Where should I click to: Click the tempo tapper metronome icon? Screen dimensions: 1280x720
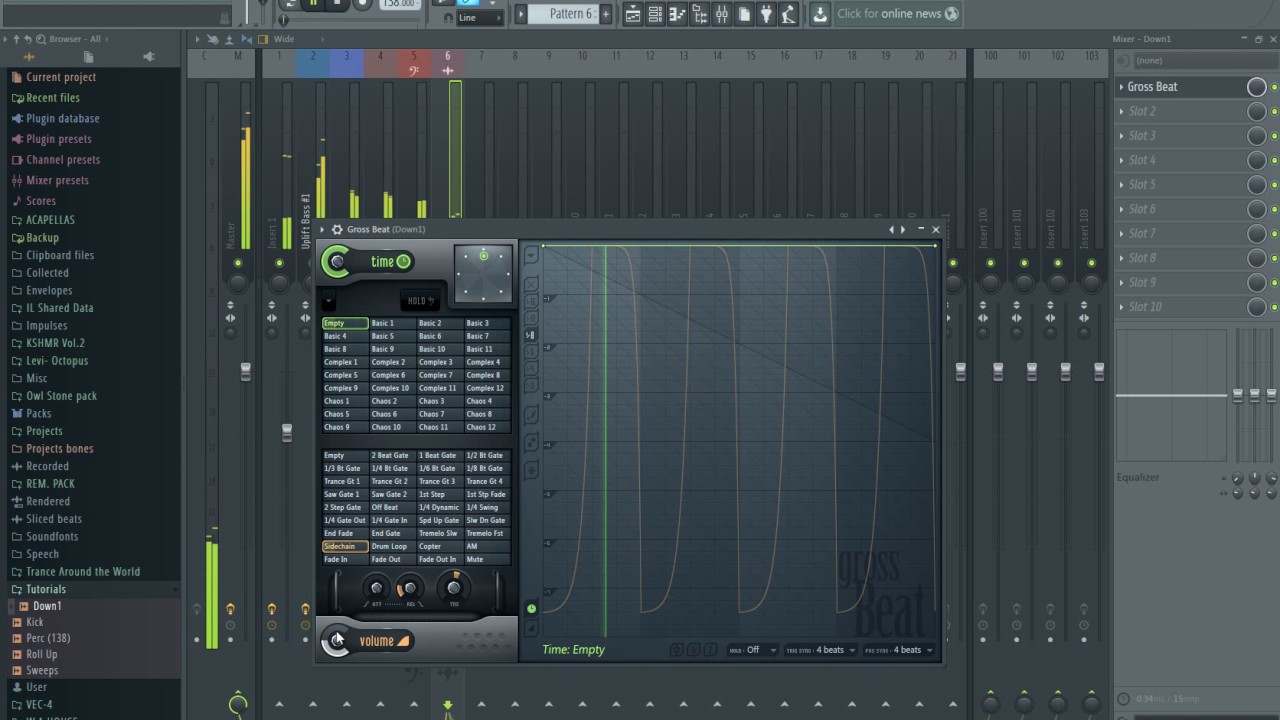click(x=788, y=14)
